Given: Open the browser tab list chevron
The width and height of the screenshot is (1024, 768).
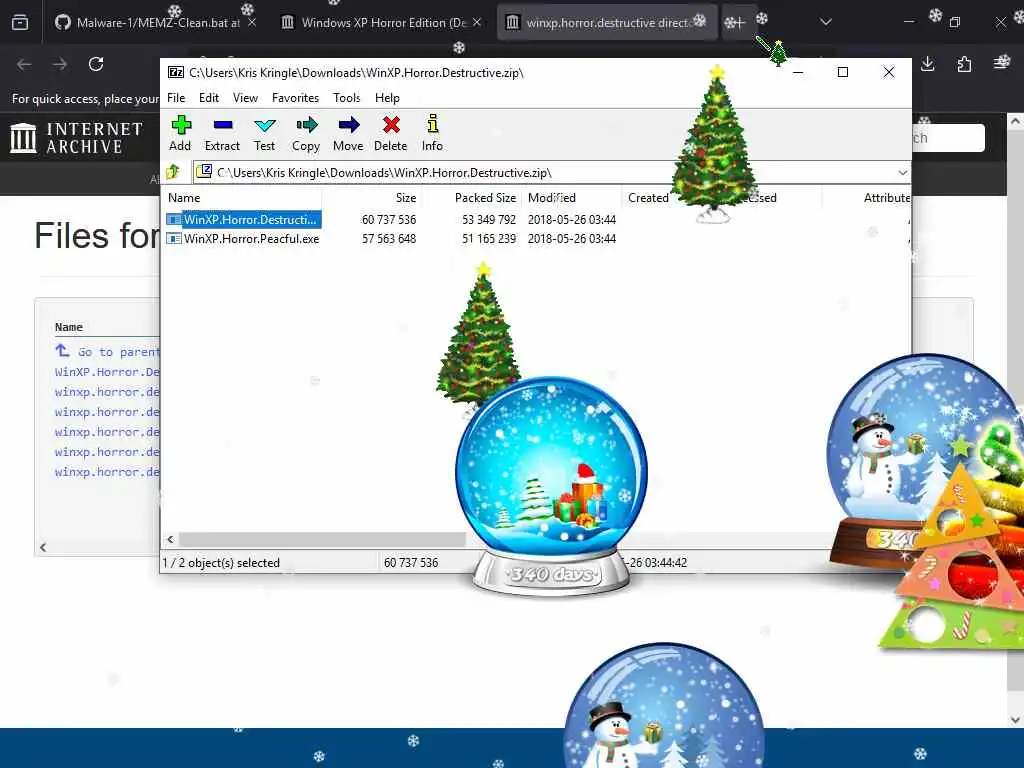Looking at the screenshot, I should [x=826, y=23].
